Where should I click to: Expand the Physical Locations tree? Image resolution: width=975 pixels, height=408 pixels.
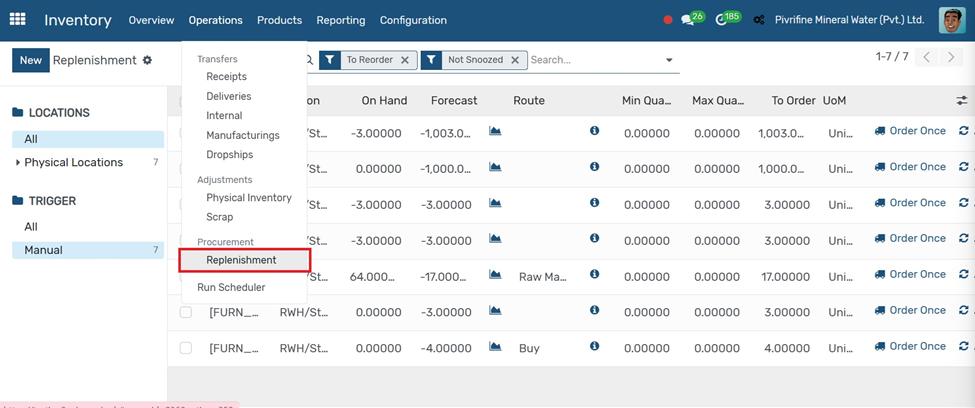[17, 163]
